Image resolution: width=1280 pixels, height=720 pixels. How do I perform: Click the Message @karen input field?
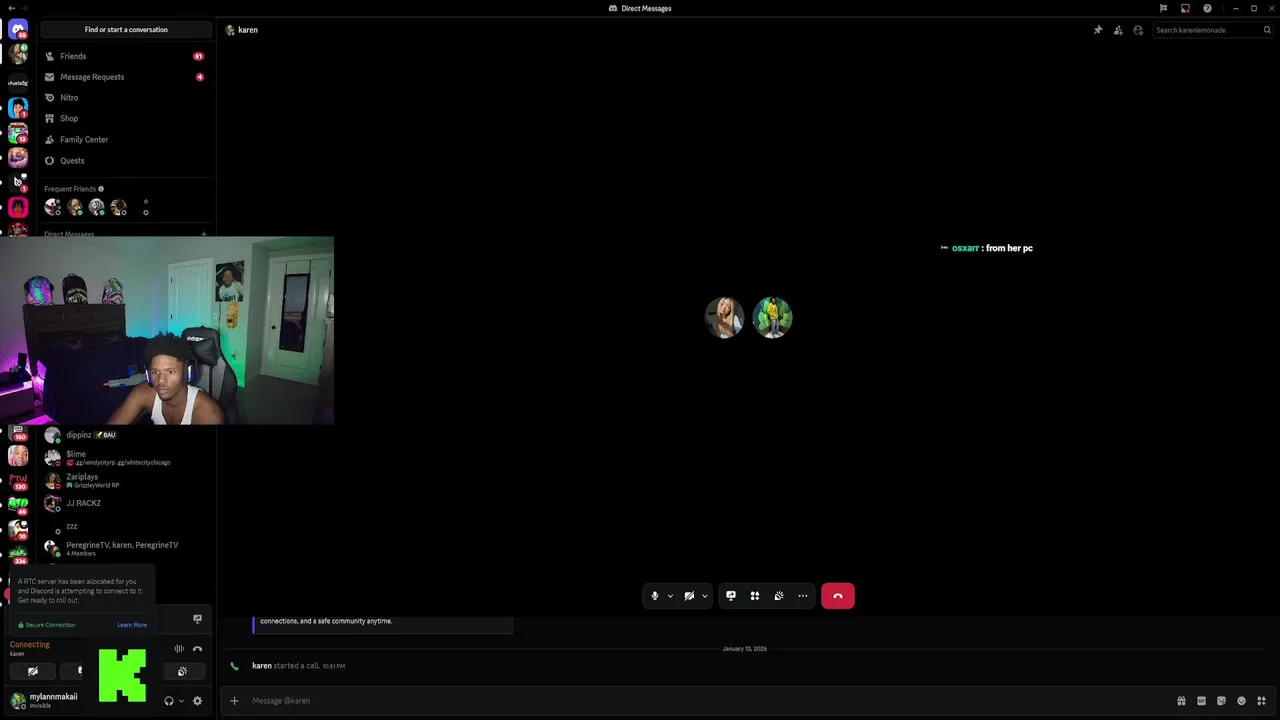(x=700, y=701)
